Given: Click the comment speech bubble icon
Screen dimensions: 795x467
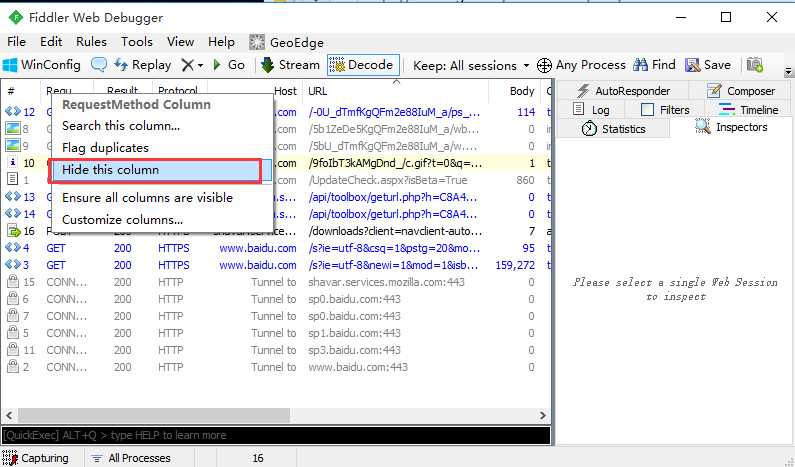Looking at the screenshot, I should click(99, 65).
